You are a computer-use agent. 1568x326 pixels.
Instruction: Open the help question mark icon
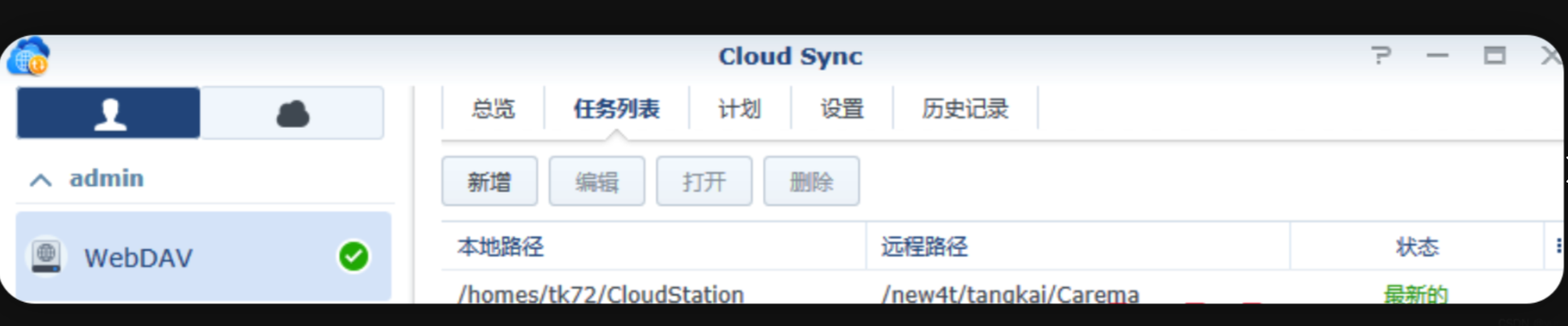[x=1381, y=56]
